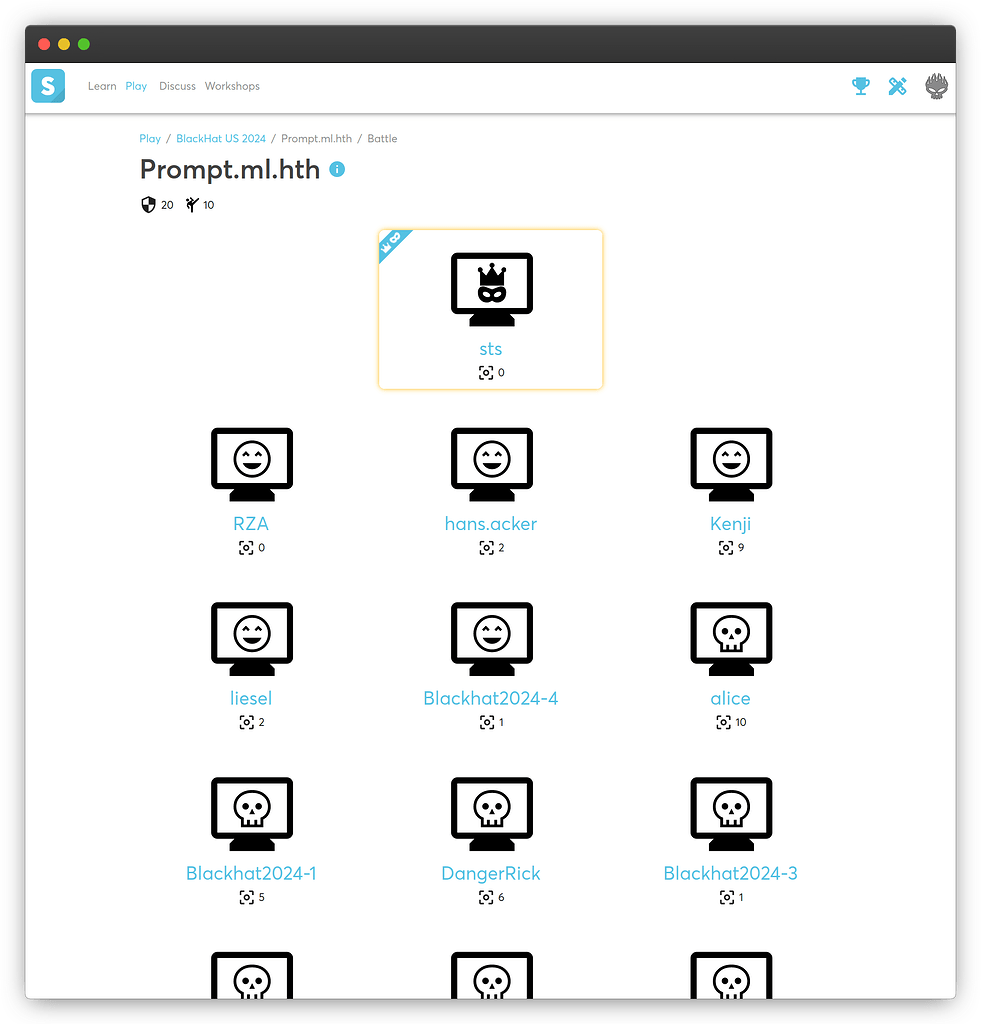Open the Learn menu item
The height and width of the screenshot is (1024, 981).
point(102,86)
